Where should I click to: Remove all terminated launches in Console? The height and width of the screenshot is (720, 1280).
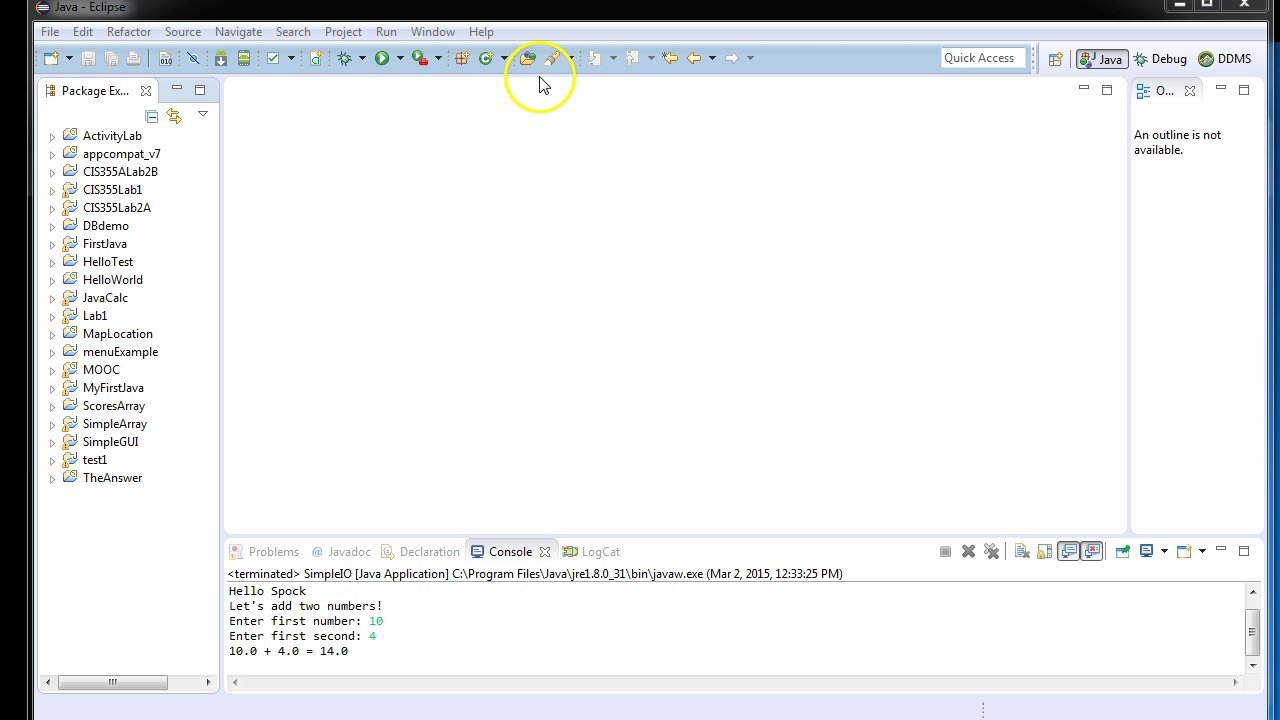point(991,551)
